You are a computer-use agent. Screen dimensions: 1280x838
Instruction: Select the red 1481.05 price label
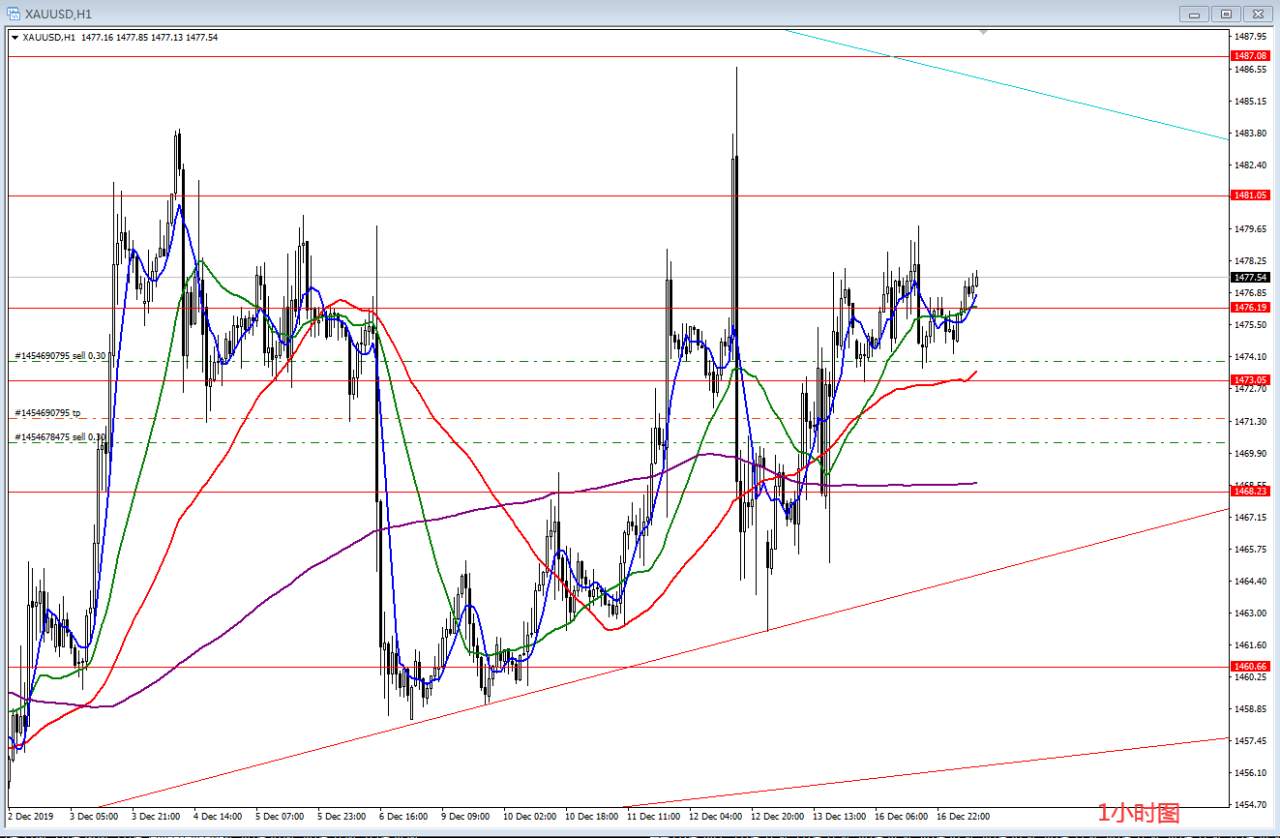pyautogui.click(x=1251, y=195)
